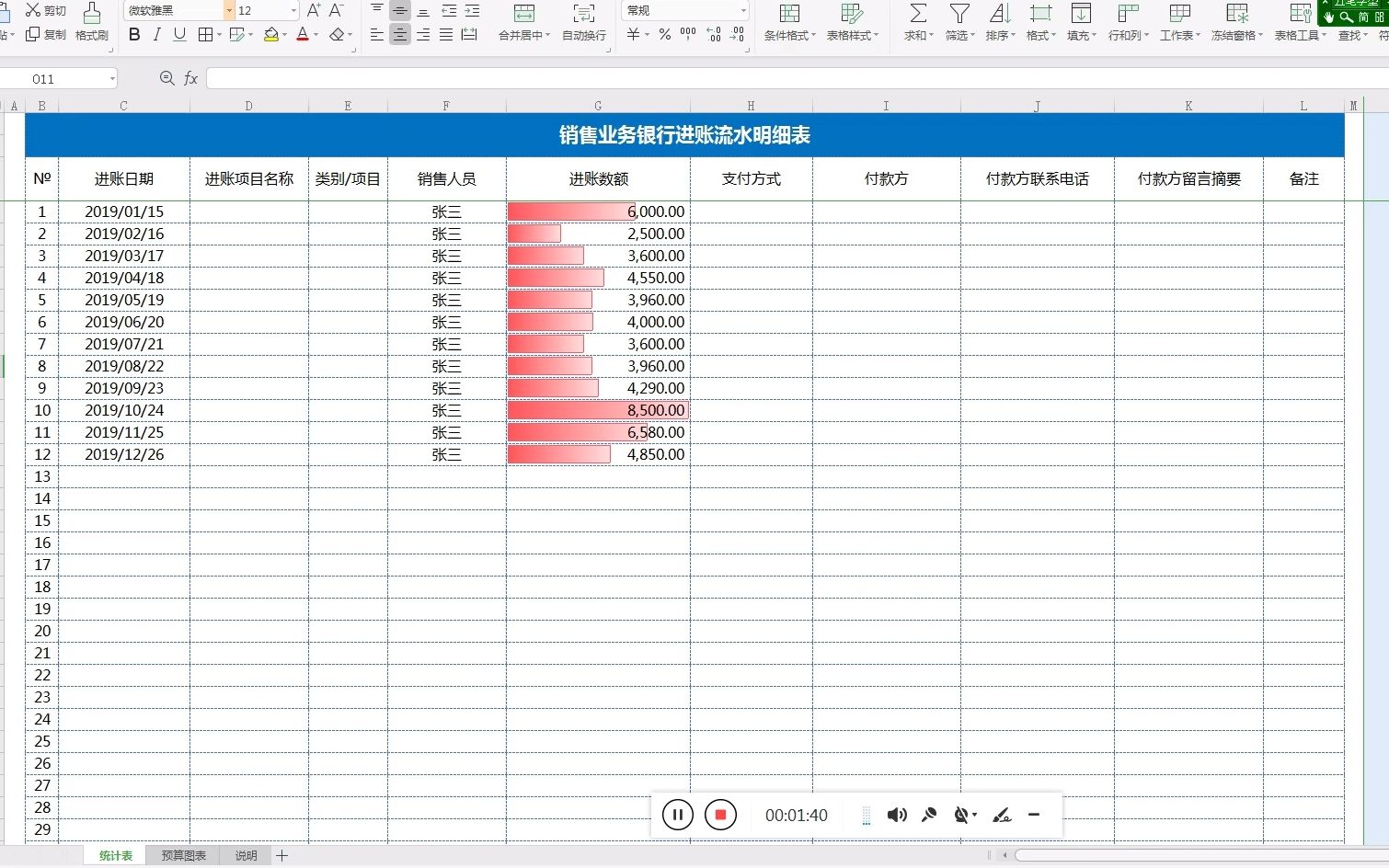Click the fx insert function icon

pyautogui.click(x=190, y=78)
